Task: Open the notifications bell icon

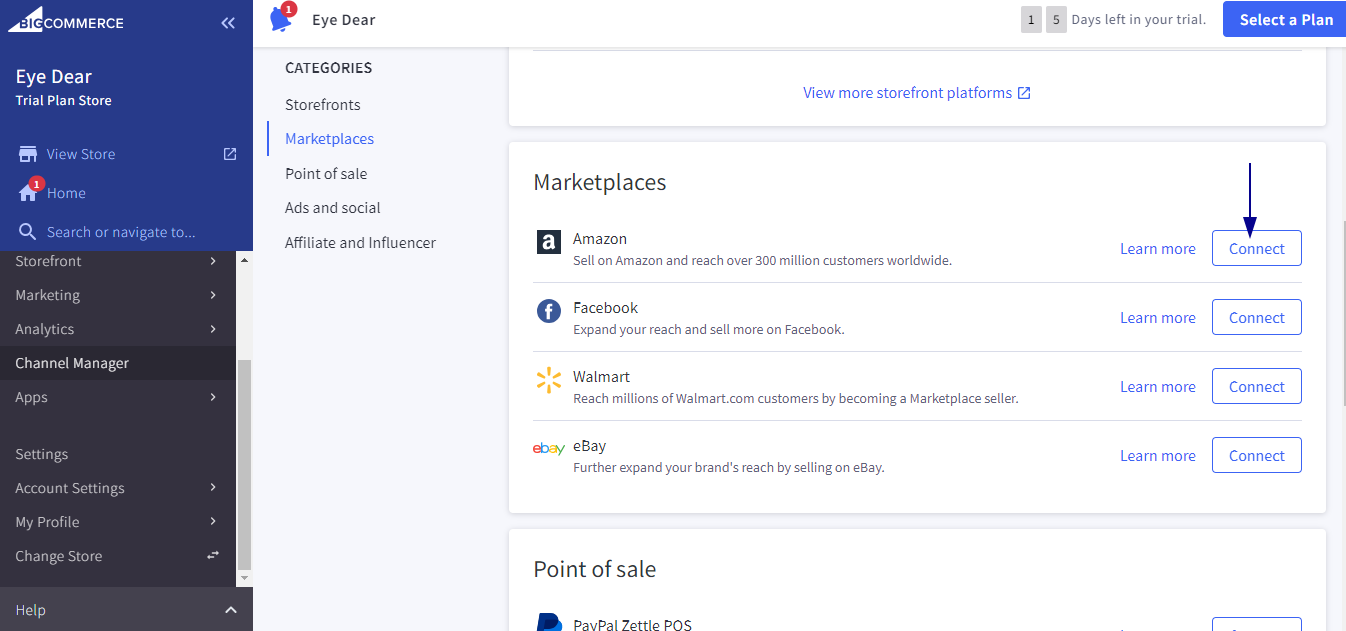Action: click(281, 18)
